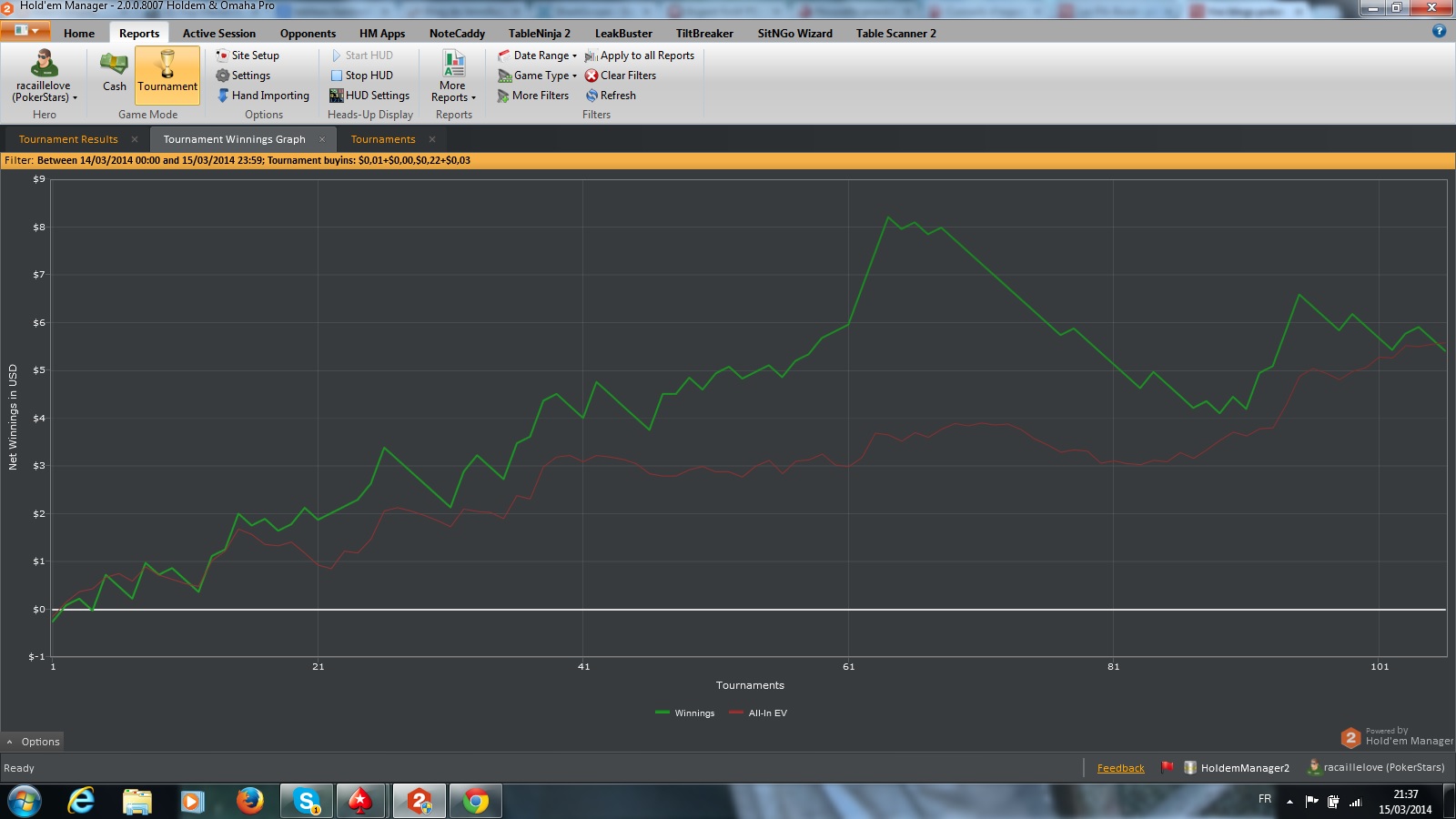Switch to Tournaments report tab
Viewport: 1456px width, 819px height.
click(x=383, y=139)
